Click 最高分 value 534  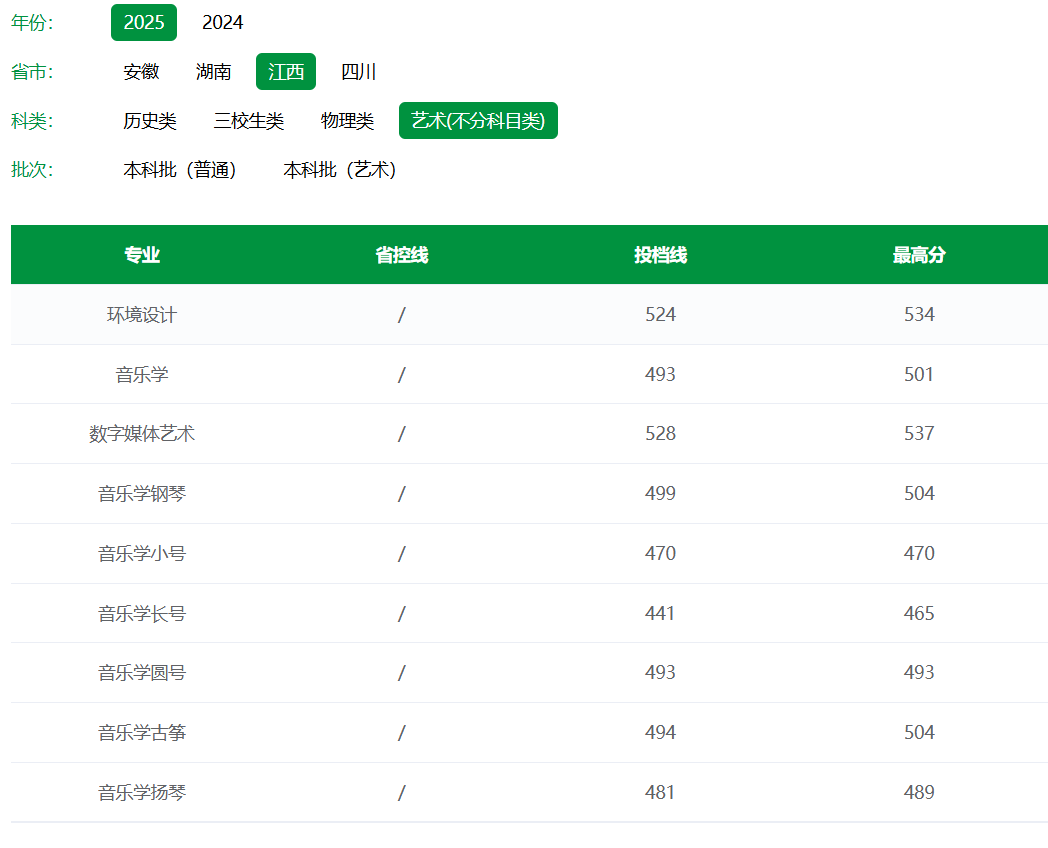(919, 314)
